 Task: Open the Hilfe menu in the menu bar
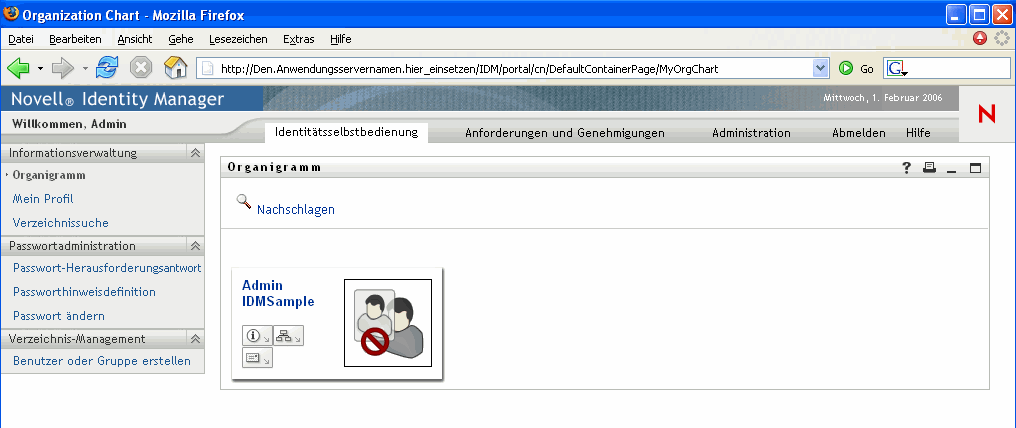coord(341,39)
